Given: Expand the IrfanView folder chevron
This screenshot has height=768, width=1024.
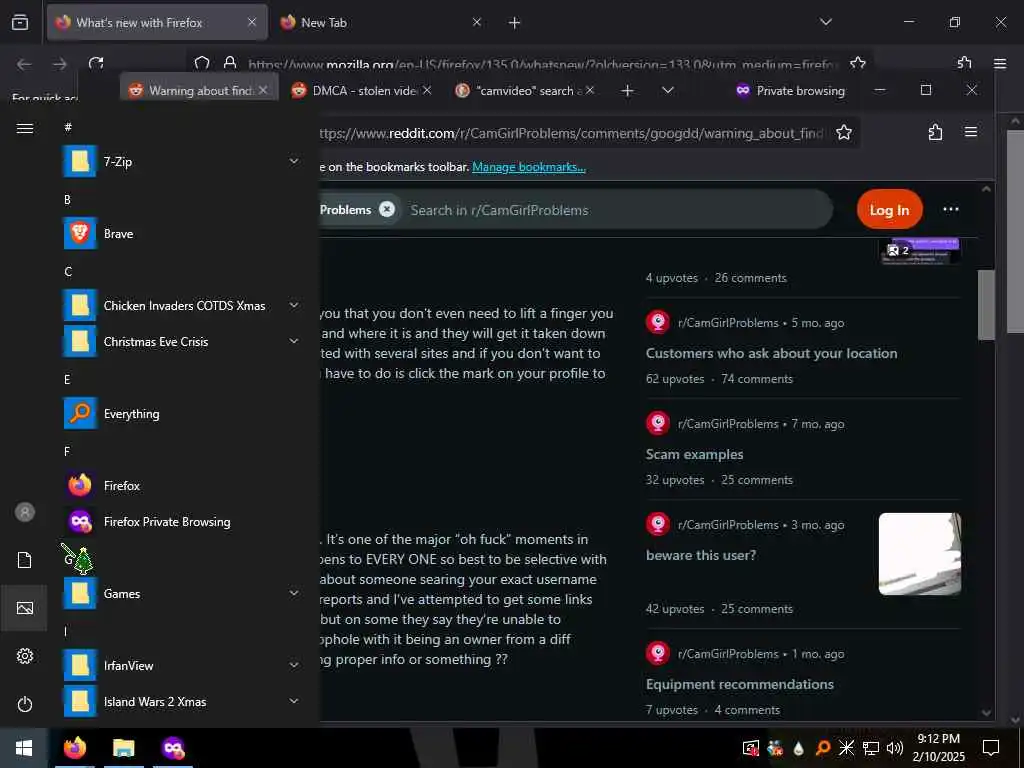Looking at the screenshot, I should (294, 665).
